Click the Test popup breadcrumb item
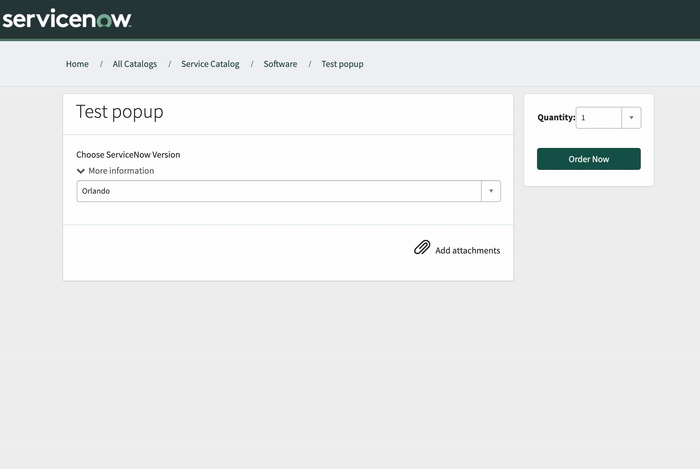Image resolution: width=700 pixels, height=469 pixels. click(342, 64)
